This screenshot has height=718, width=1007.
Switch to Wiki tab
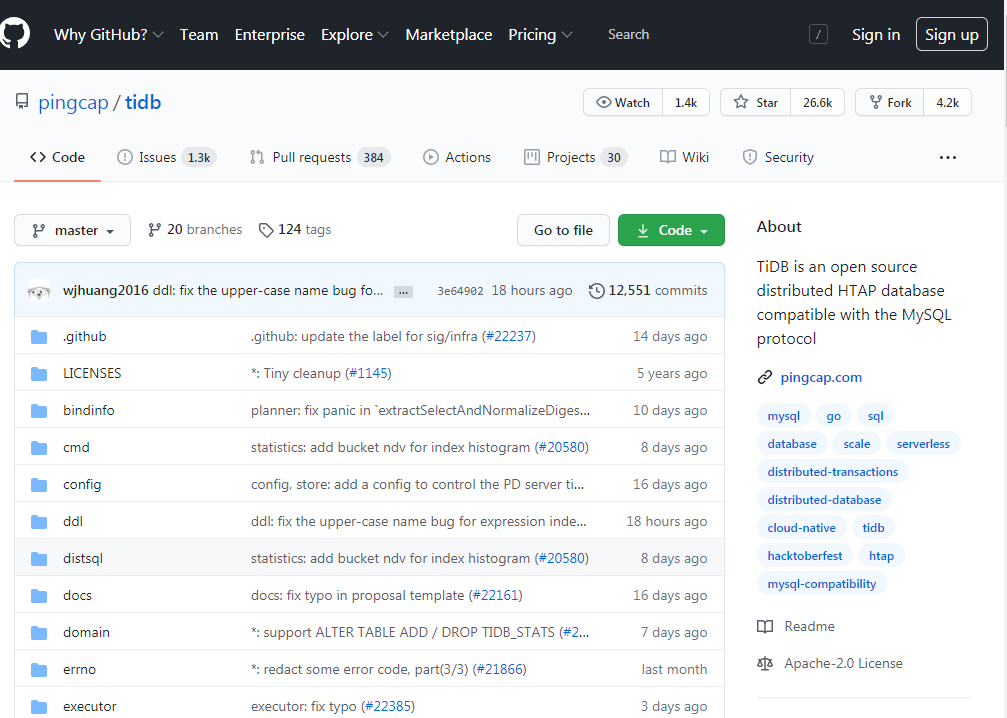pyautogui.click(x=685, y=157)
